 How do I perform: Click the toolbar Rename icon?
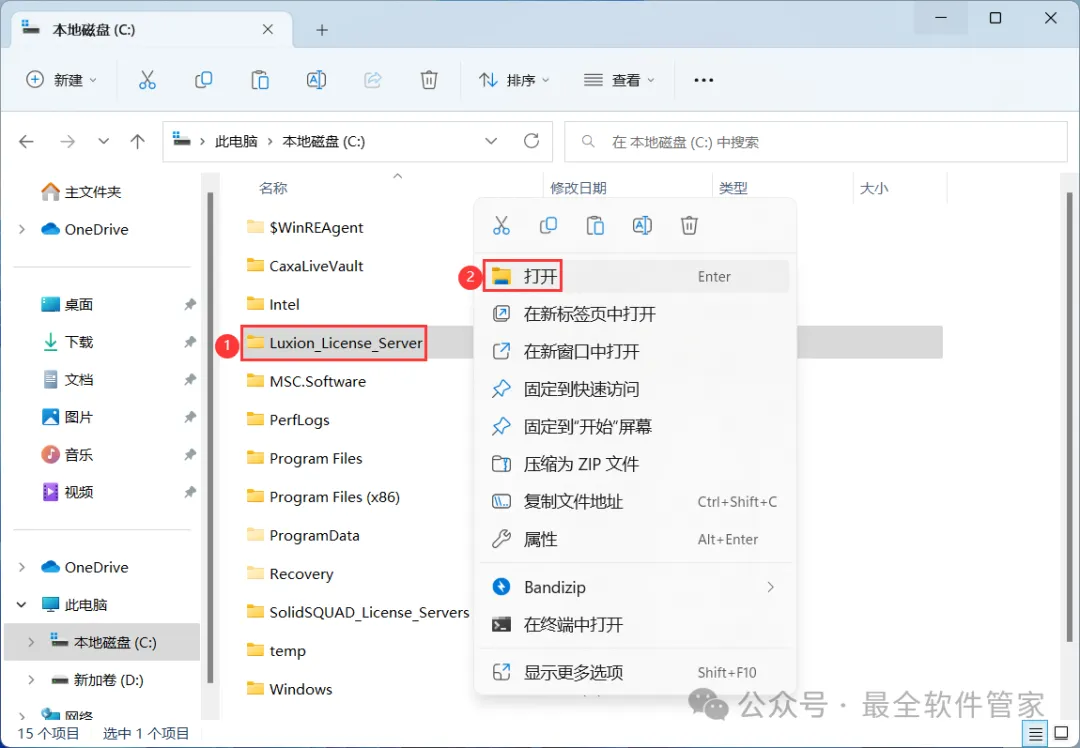click(x=316, y=80)
